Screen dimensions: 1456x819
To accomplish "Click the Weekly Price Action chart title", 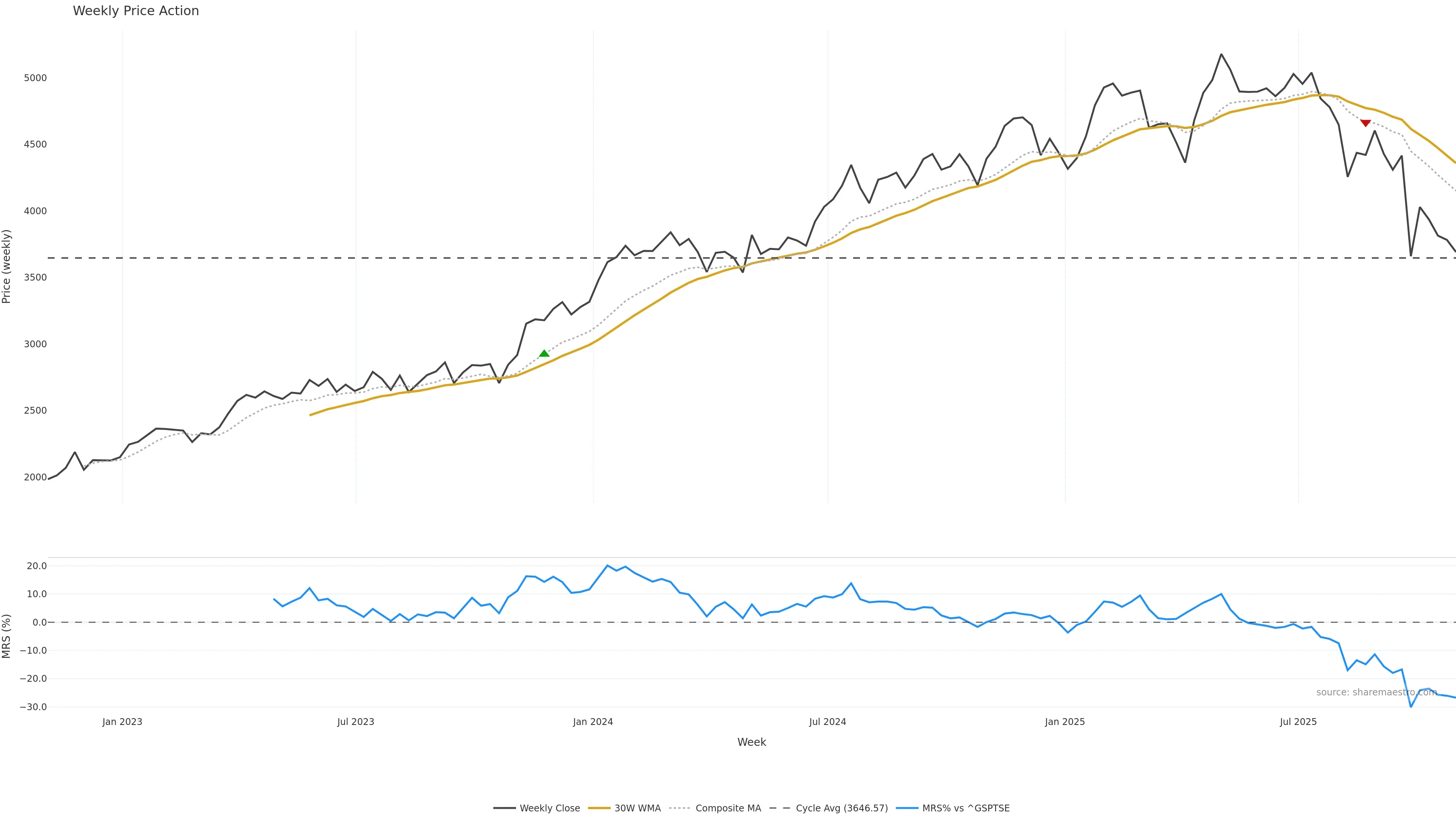I will tap(136, 11).
